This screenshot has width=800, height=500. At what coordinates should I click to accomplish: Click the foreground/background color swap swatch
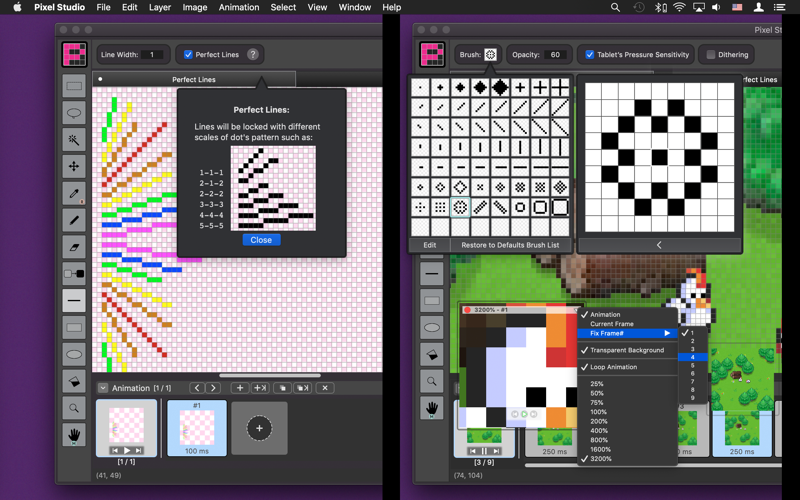coord(74,273)
